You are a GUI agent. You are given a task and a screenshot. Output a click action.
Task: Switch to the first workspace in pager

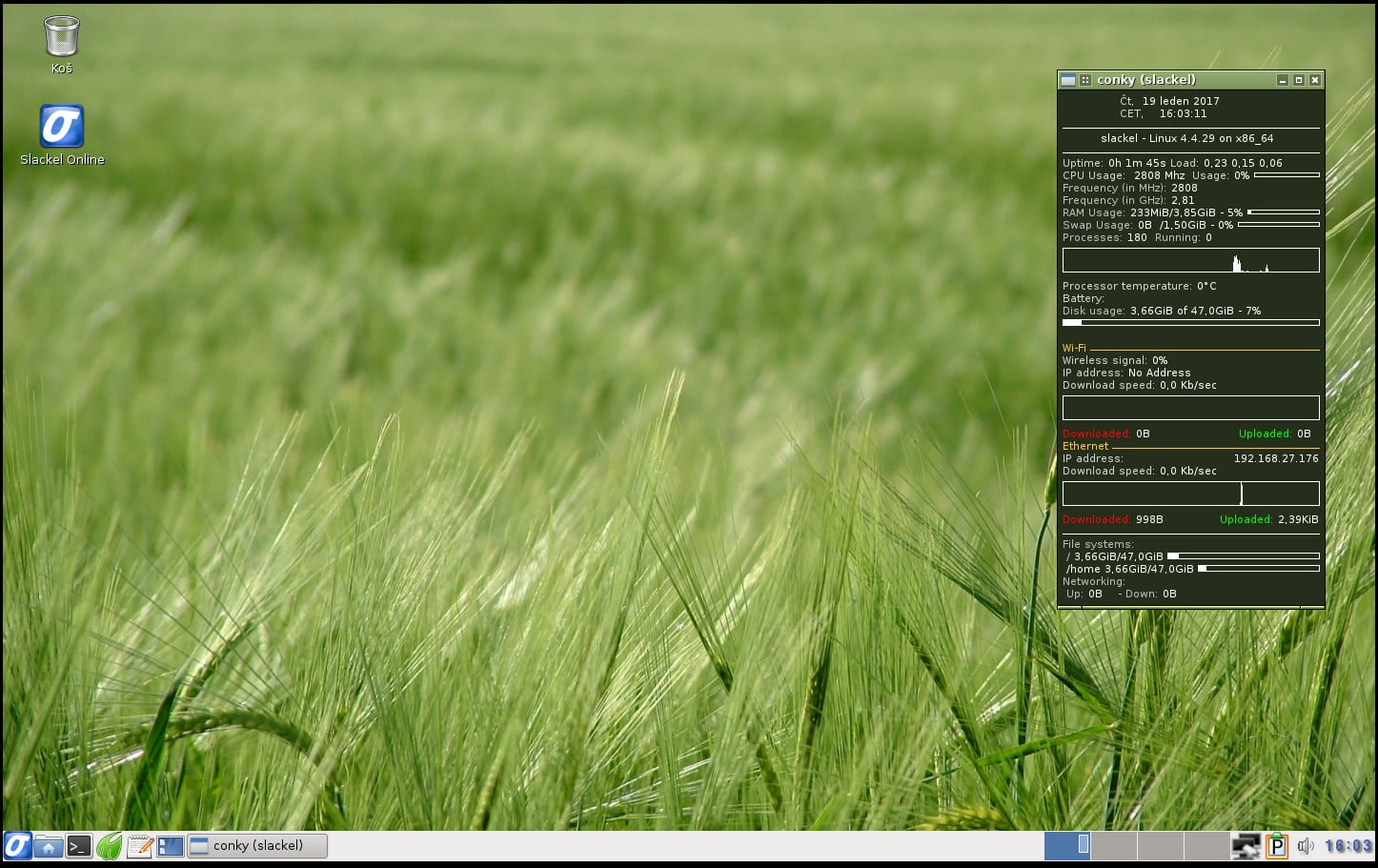tap(1067, 845)
